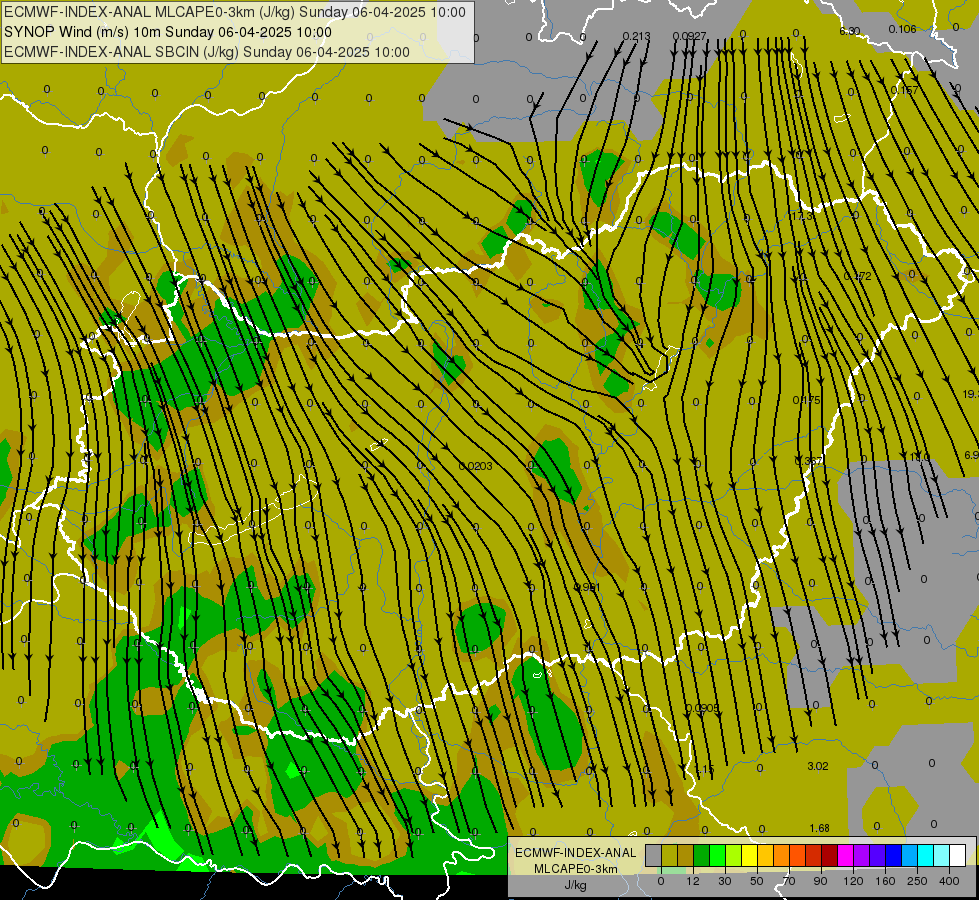Click the olive-yellow swatch in the legend
979x900 pixels.
coord(669,855)
